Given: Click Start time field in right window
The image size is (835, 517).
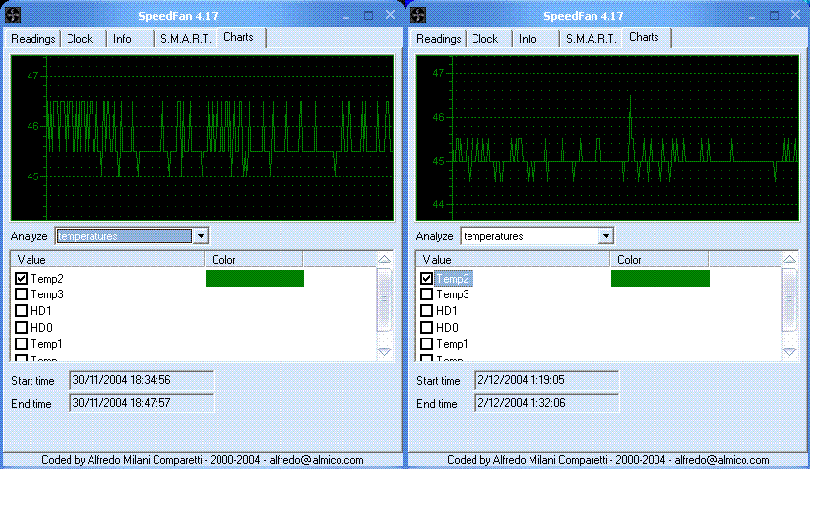Looking at the screenshot, I should tap(546, 380).
